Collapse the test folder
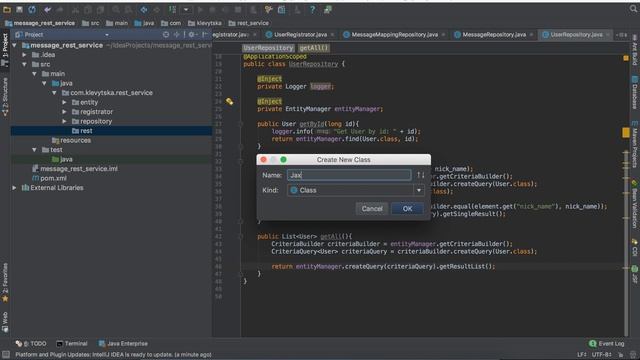Viewport: 640px width, 360px height. click(35, 150)
